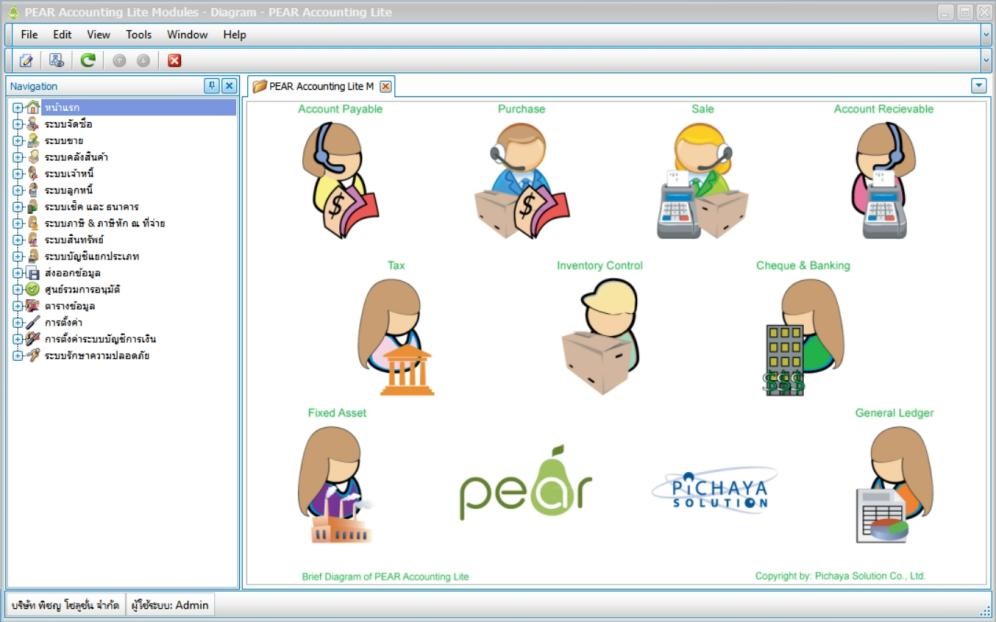Open the Account Recievable module icon
Image resolution: width=996 pixels, height=622 pixels.
point(884,180)
